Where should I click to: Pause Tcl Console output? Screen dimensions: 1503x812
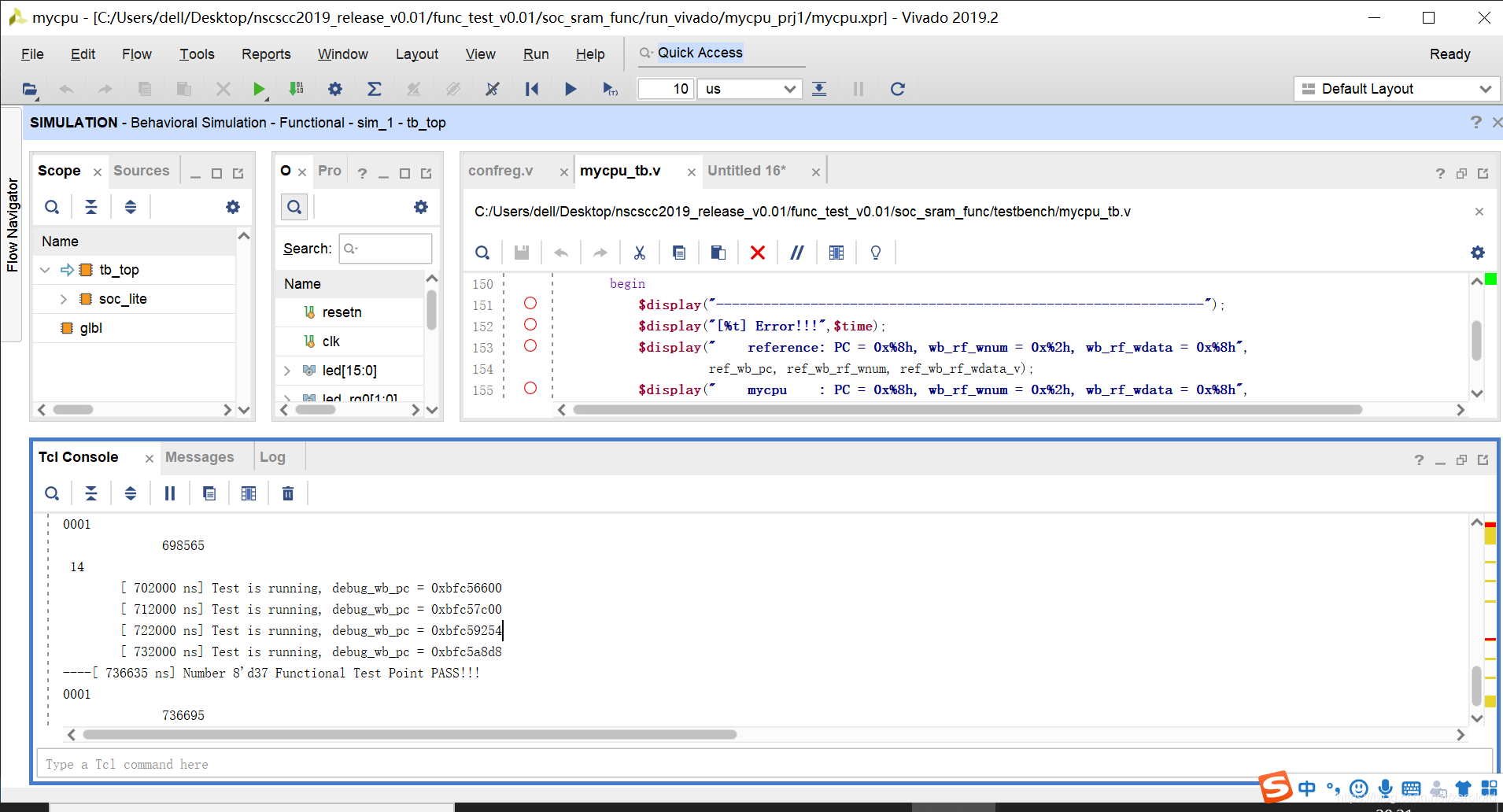click(170, 493)
